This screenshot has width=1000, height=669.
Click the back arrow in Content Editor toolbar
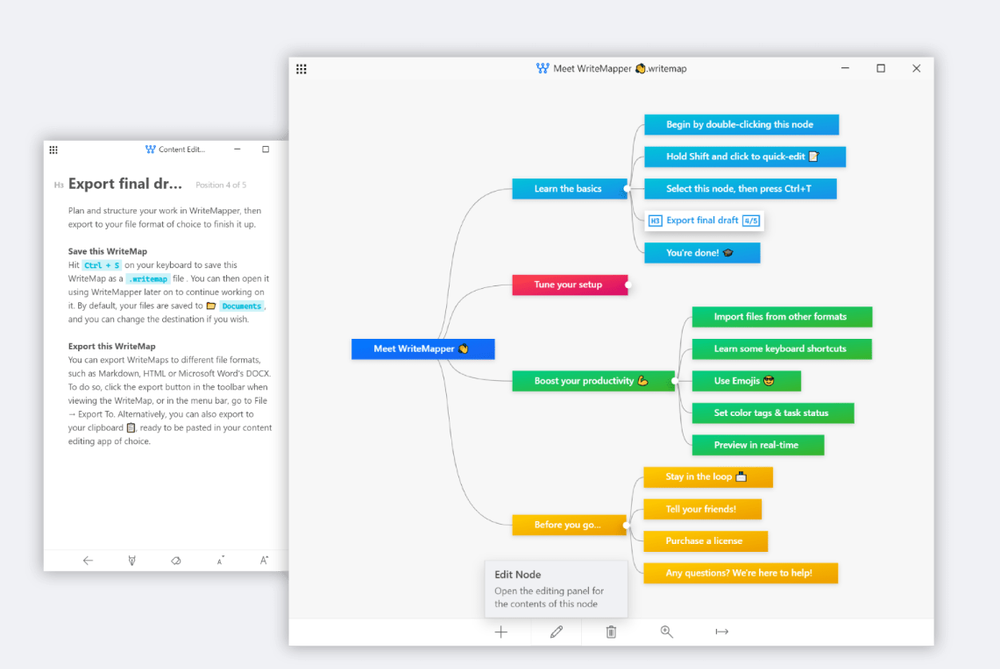tap(88, 561)
